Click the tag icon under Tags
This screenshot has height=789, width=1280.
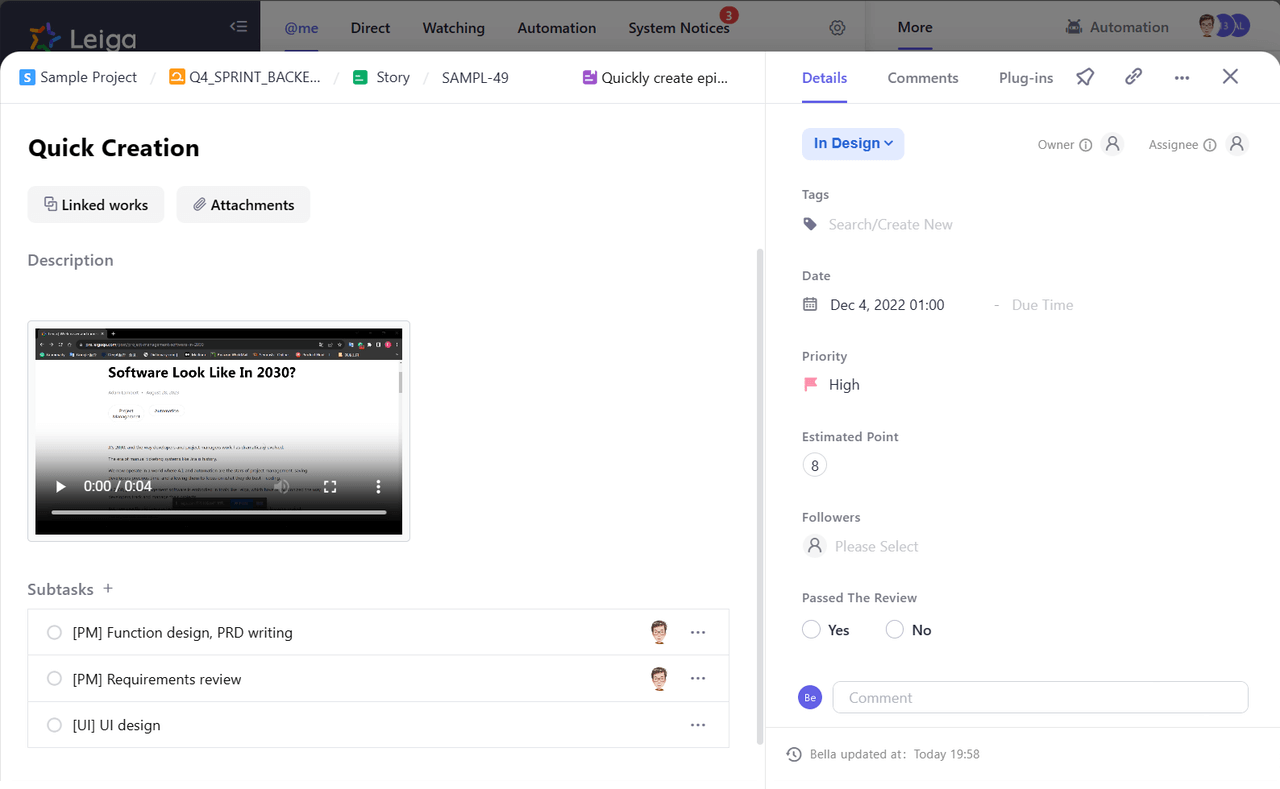click(x=810, y=224)
